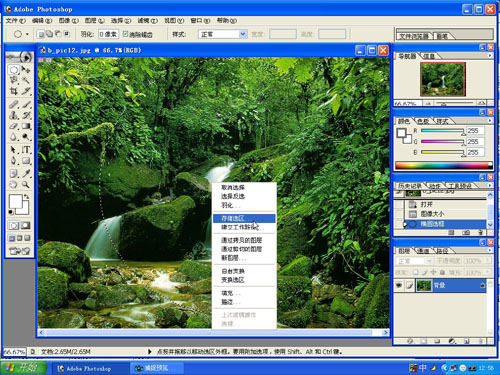Click swap foreground and background colors arrow
This screenshot has height=375, width=500.
26,196
